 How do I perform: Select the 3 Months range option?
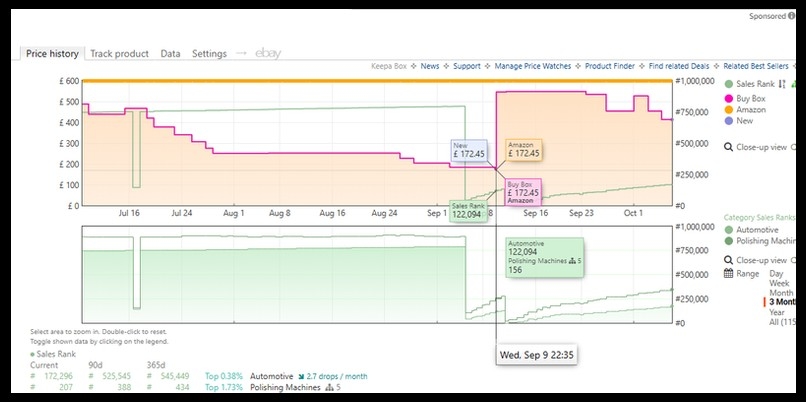pyautogui.click(x=782, y=302)
